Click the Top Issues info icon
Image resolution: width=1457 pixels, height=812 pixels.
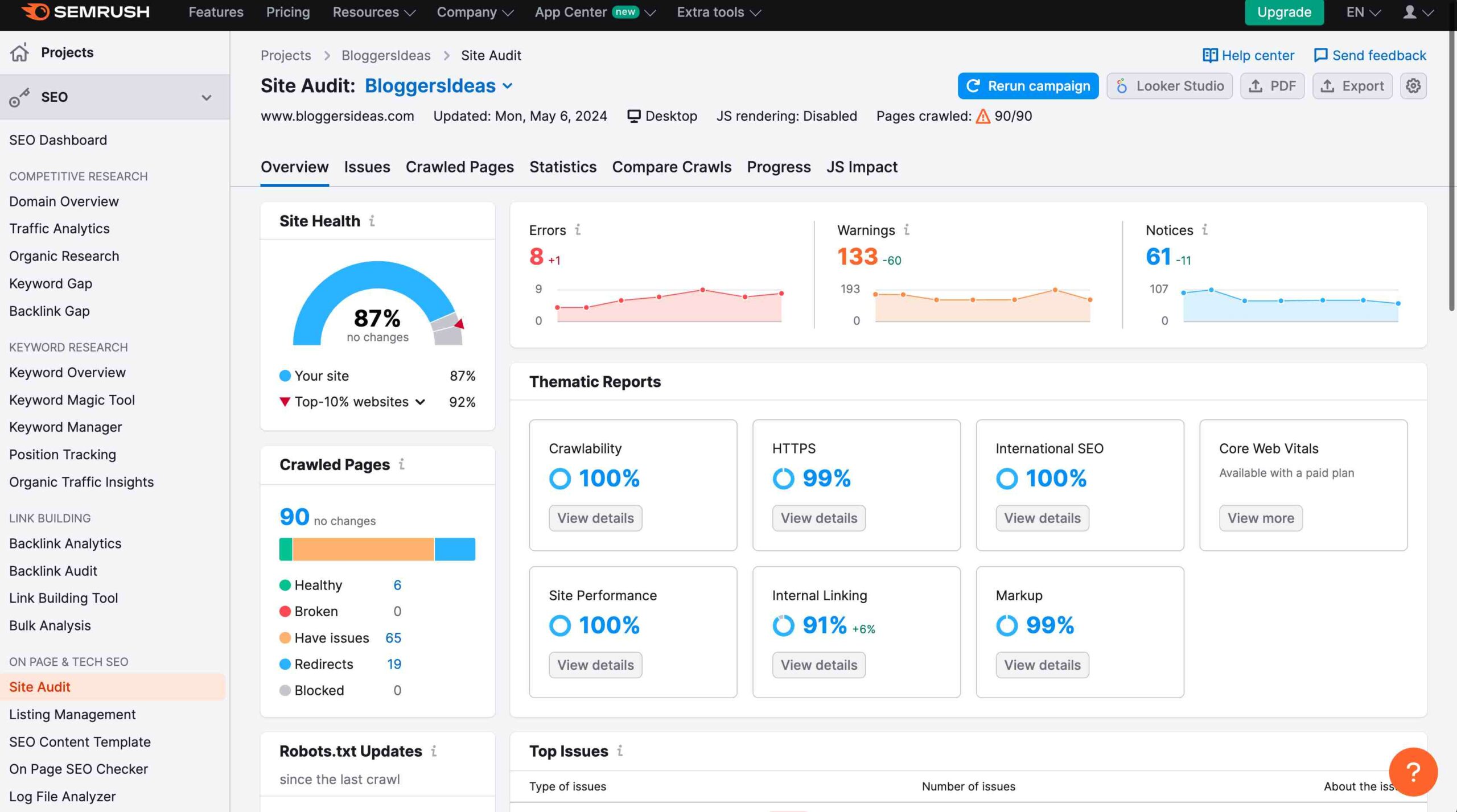(x=620, y=751)
